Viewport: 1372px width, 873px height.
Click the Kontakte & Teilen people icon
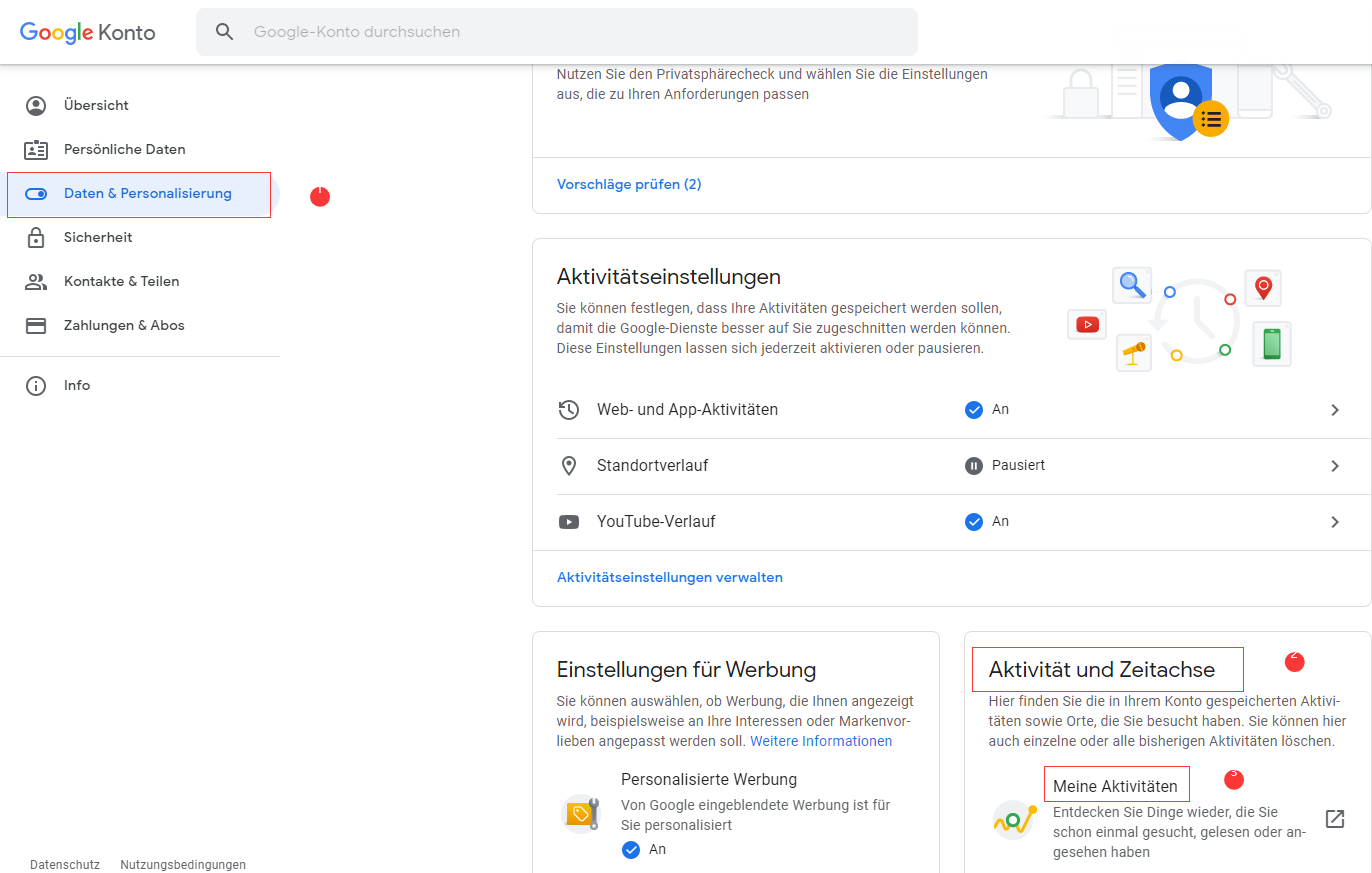coord(36,281)
